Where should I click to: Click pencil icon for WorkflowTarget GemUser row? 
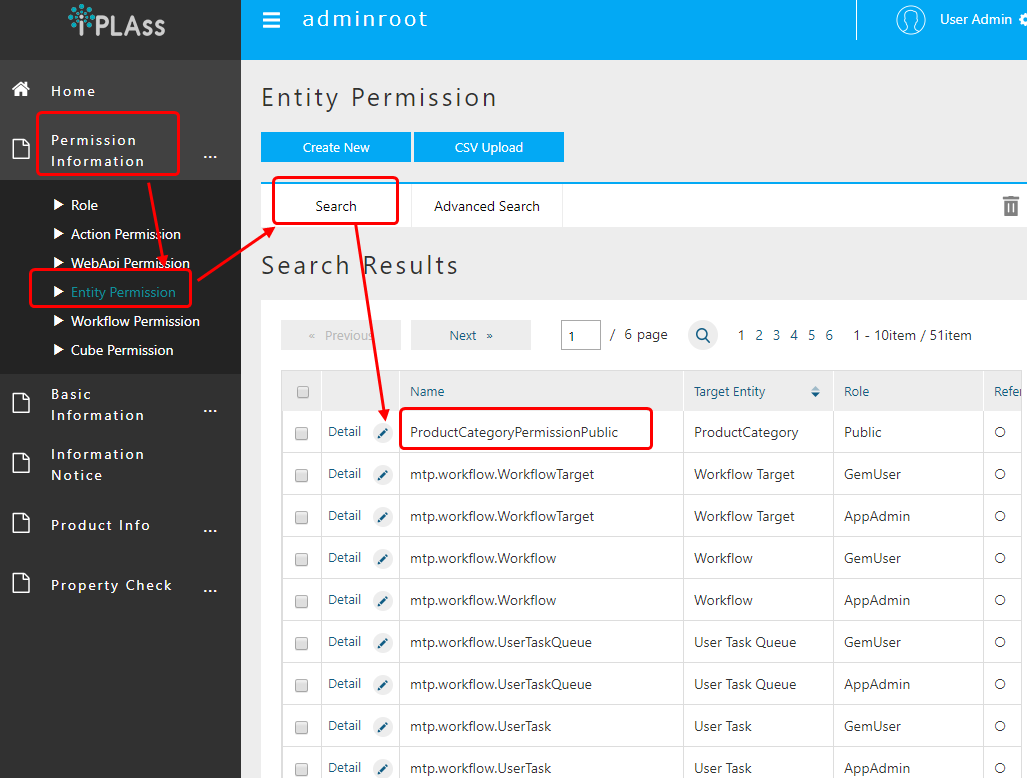[x=383, y=475]
